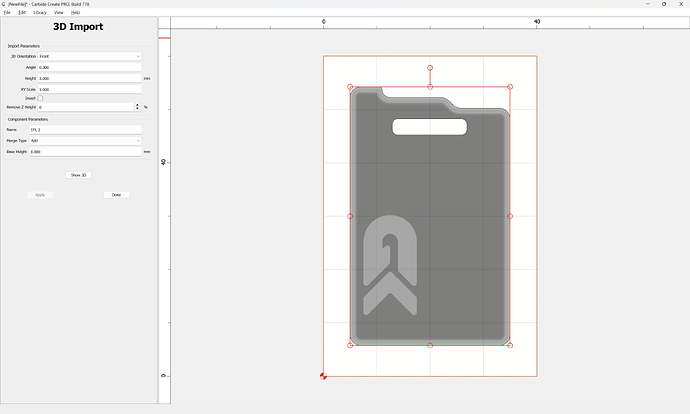Open the Help menu
This screenshot has width=690, height=414.
(75, 12)
